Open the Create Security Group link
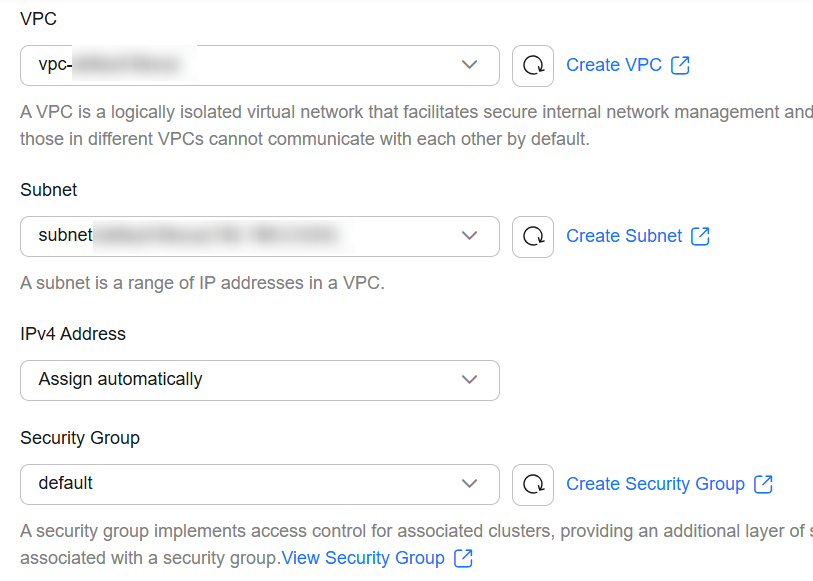The width and height of the screenshot is (813, 581). coord(655,484)
